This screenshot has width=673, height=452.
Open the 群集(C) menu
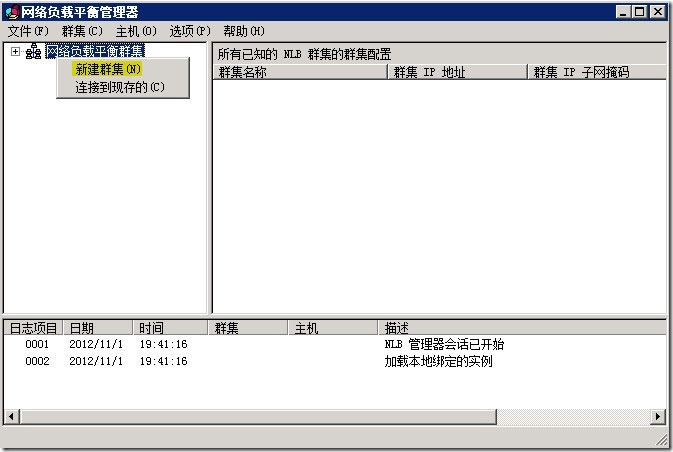[82, 31]
